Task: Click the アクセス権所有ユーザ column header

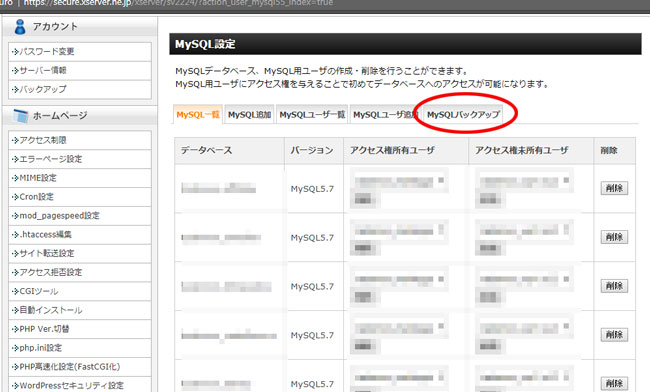Action: click(x=406, y=150)
